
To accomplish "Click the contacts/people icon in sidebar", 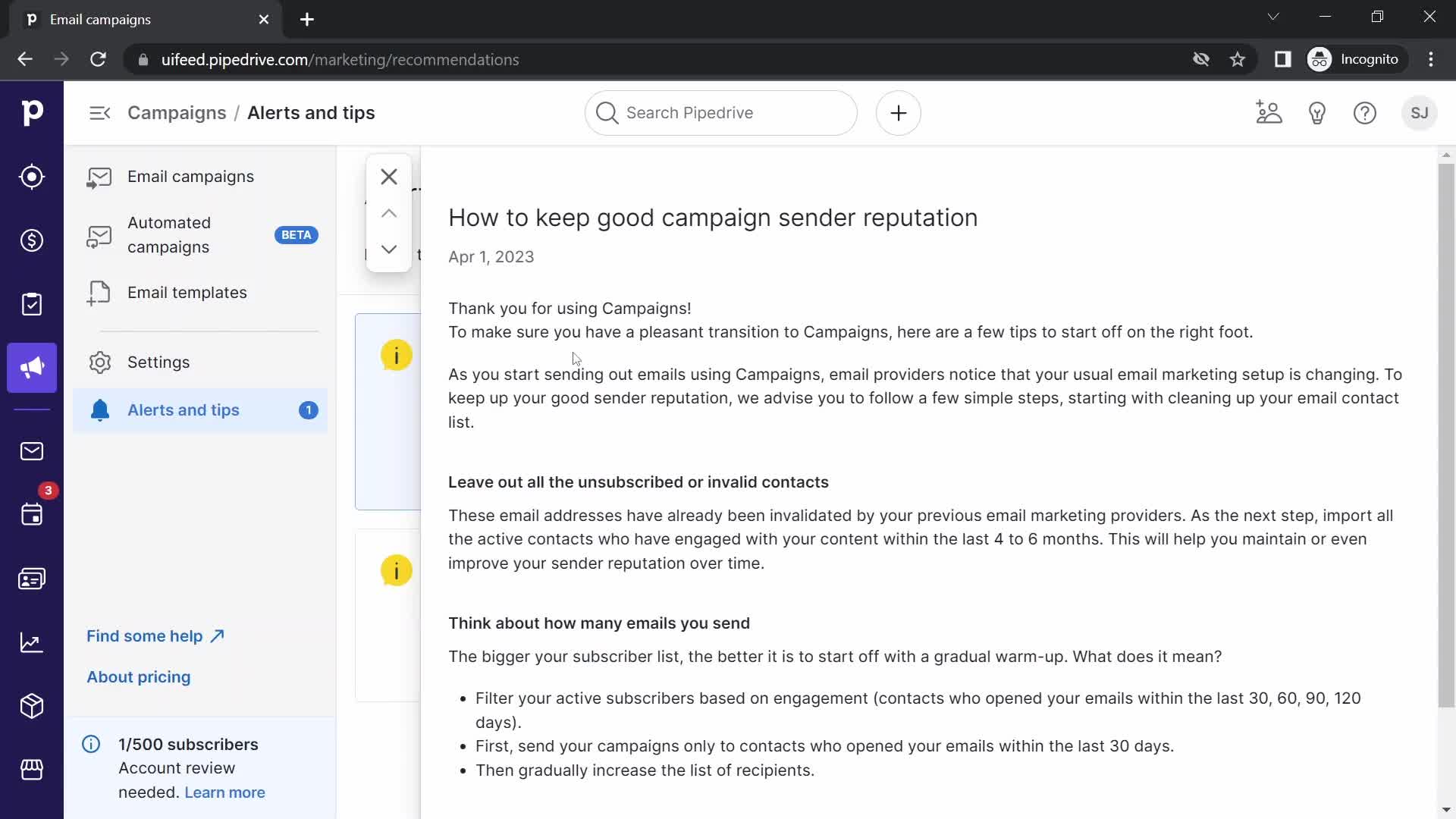I will [32, 580].
